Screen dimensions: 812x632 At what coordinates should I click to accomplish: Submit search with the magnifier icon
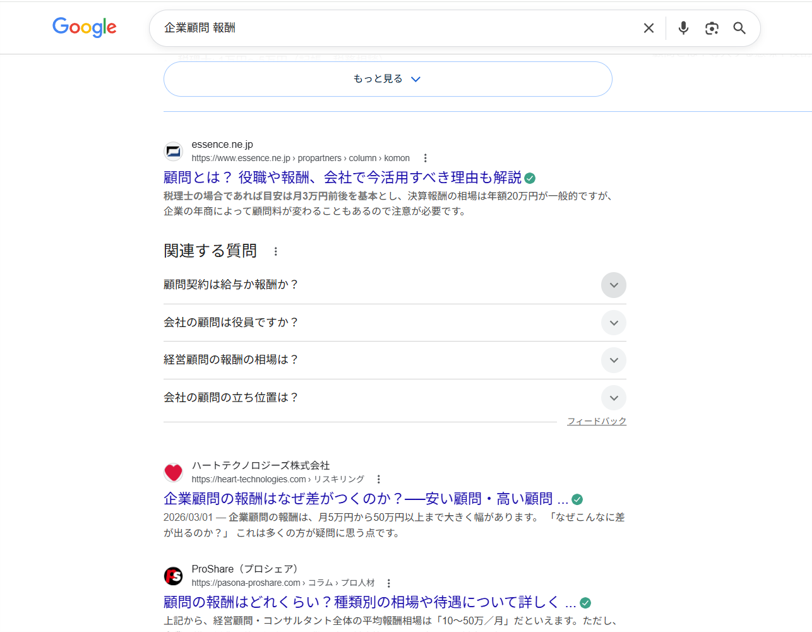pyautogui.click(x=739, y=28)
